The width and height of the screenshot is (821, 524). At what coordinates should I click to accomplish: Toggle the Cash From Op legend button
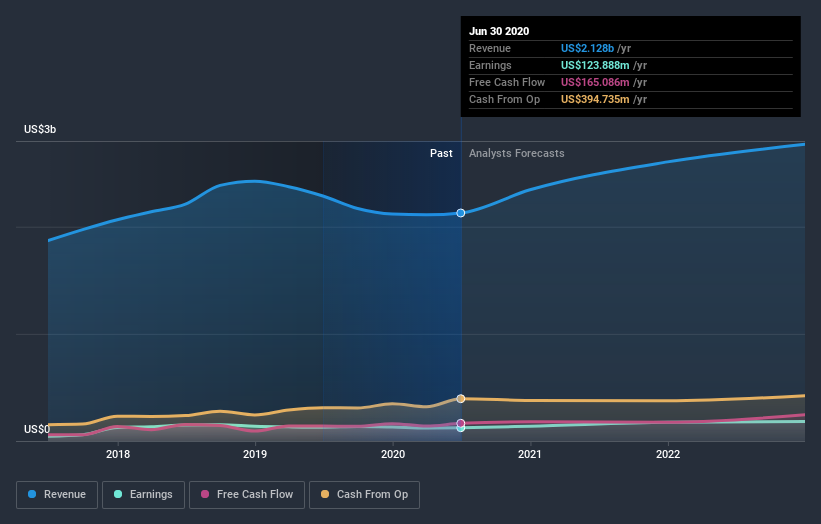364,495
